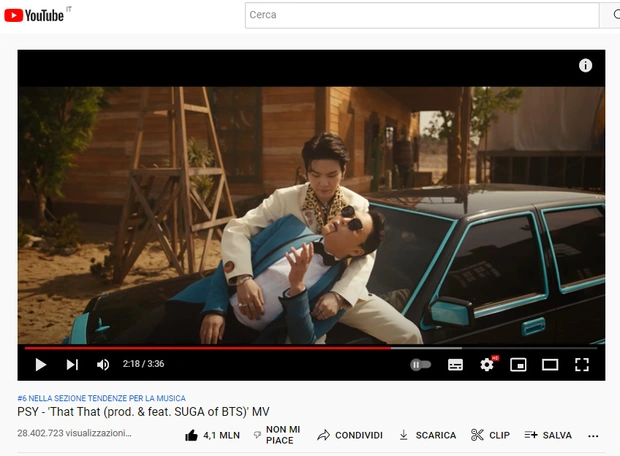Enable miniplayer mode
This screenshot has width=620, height=456.
(518, 364)
